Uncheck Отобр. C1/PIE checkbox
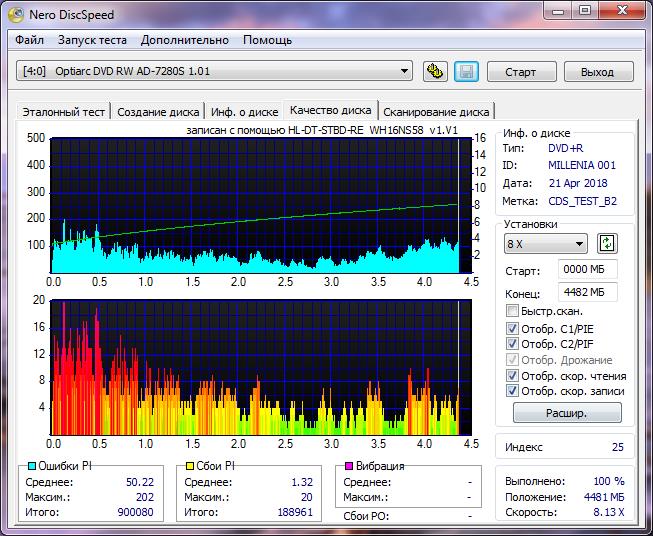 click(513, 328)
